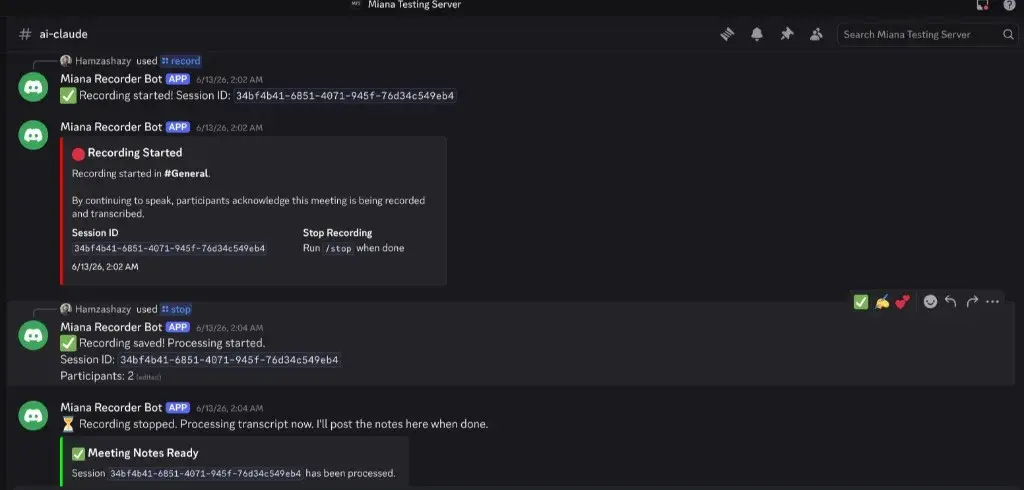Click the red circle icon in Recording Started embed
Image resolution: width=1024 pixels, height=490 pixels.
coord(78,154)
